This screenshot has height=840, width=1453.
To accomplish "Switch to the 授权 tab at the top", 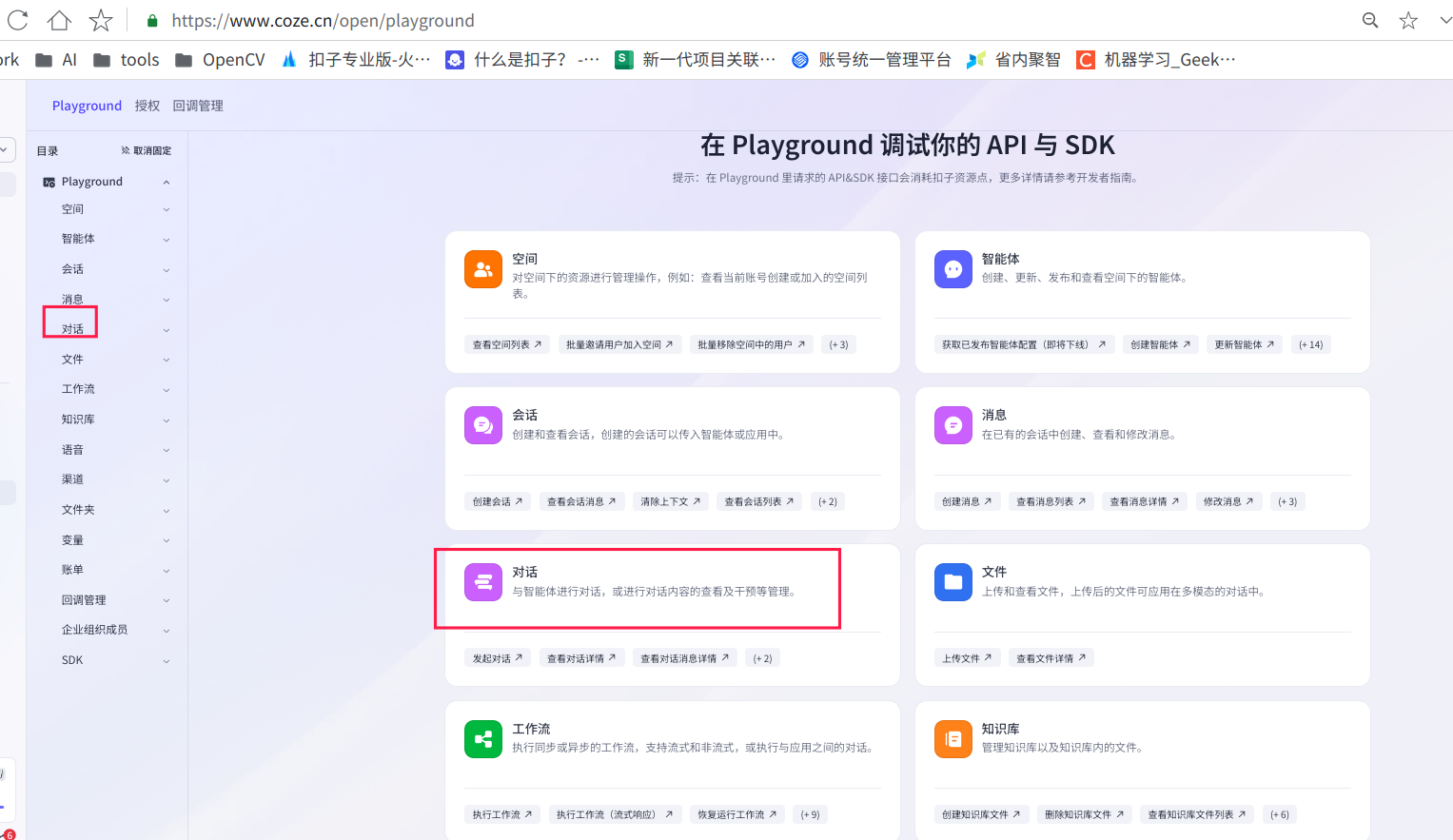I will click(x=147, y=105).
